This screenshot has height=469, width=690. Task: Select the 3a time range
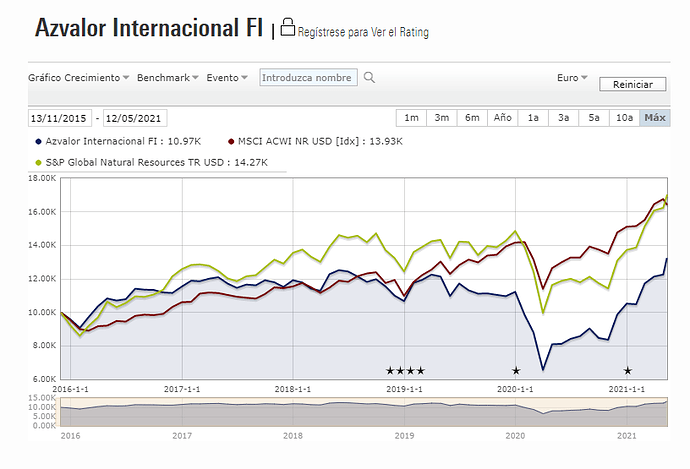(563, 118)
